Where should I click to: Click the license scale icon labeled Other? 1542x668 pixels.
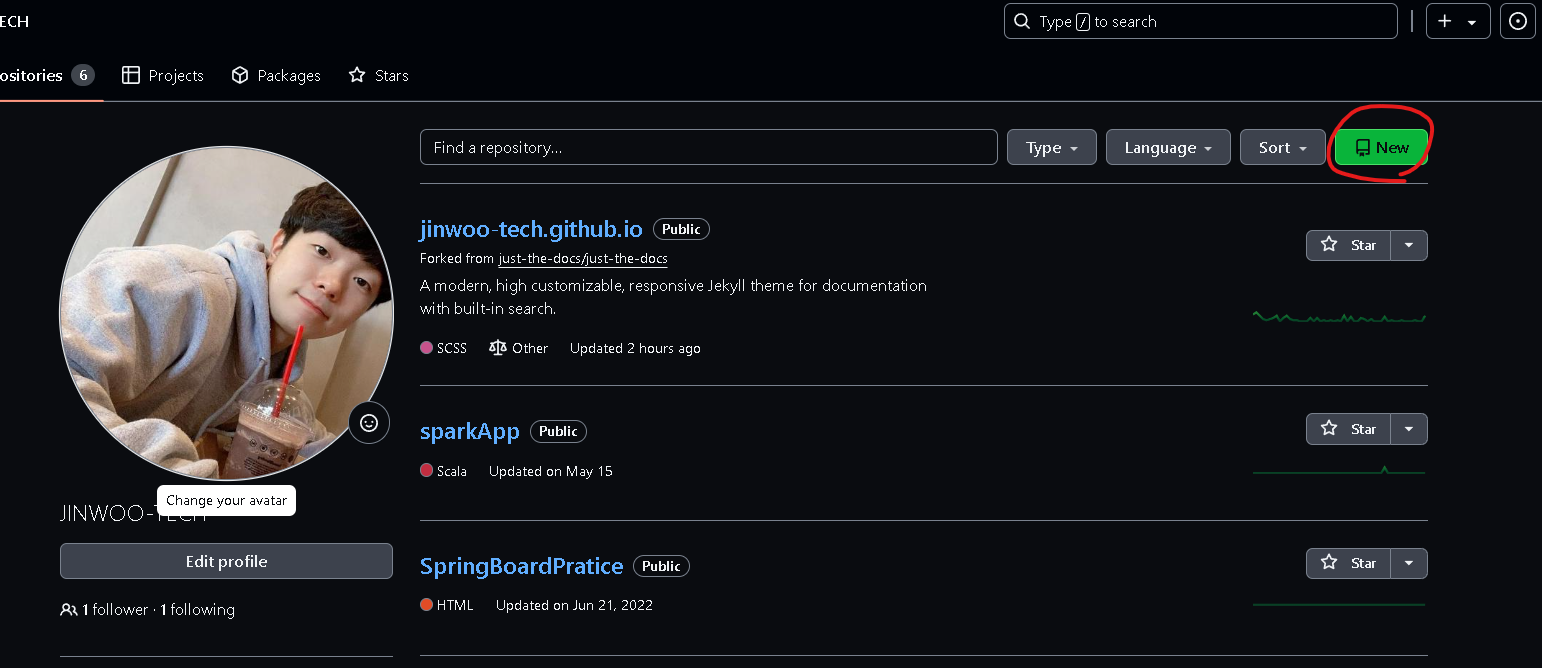coord(498,348)
